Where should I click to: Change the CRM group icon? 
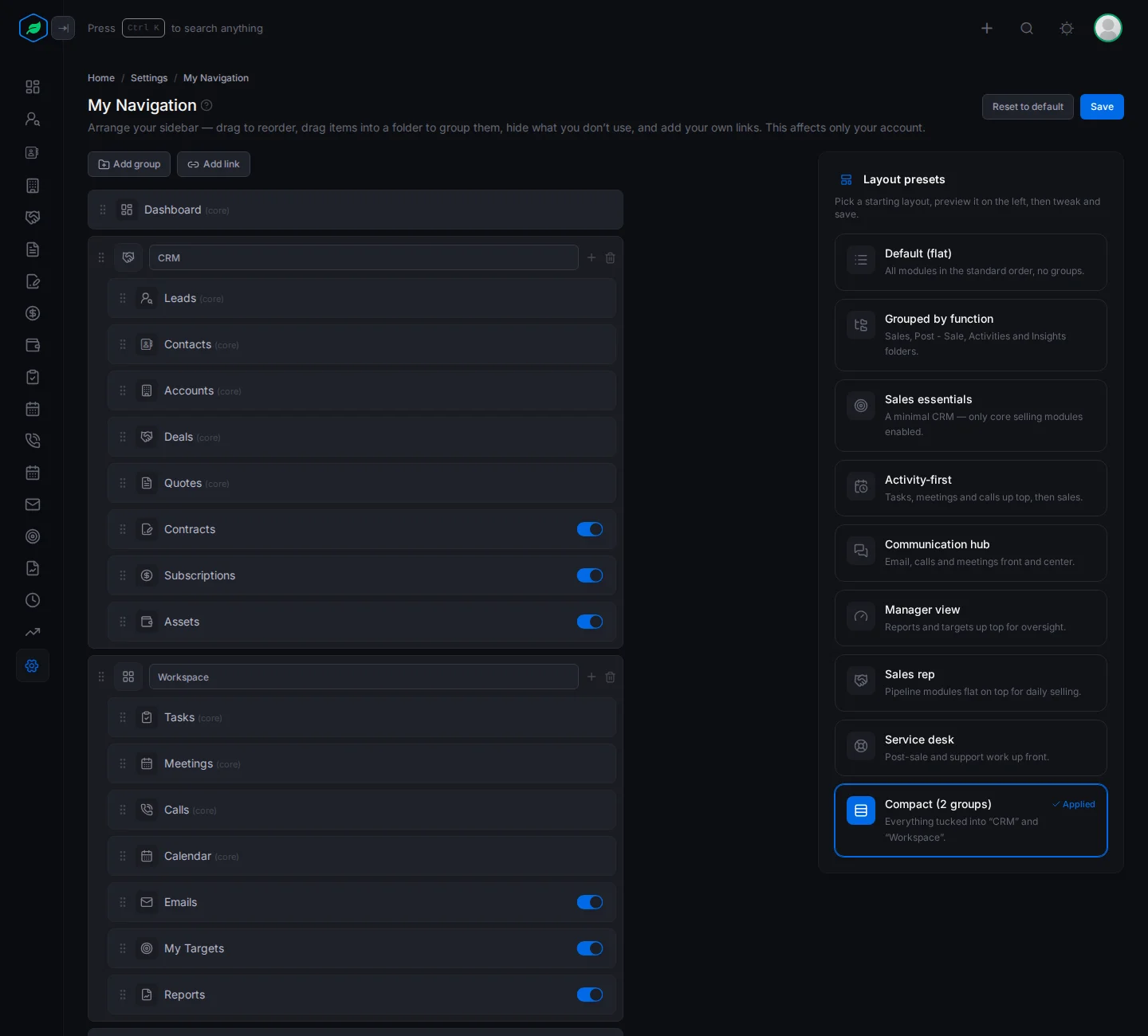click(x=128, y=257)
